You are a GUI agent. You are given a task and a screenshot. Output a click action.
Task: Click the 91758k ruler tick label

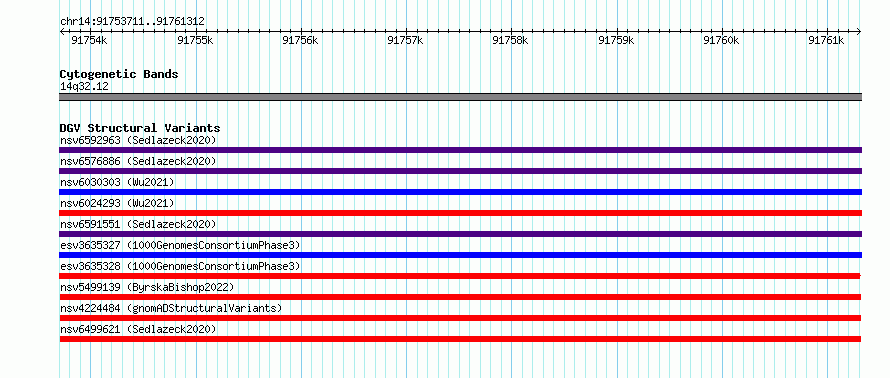[x=510, y=40]
